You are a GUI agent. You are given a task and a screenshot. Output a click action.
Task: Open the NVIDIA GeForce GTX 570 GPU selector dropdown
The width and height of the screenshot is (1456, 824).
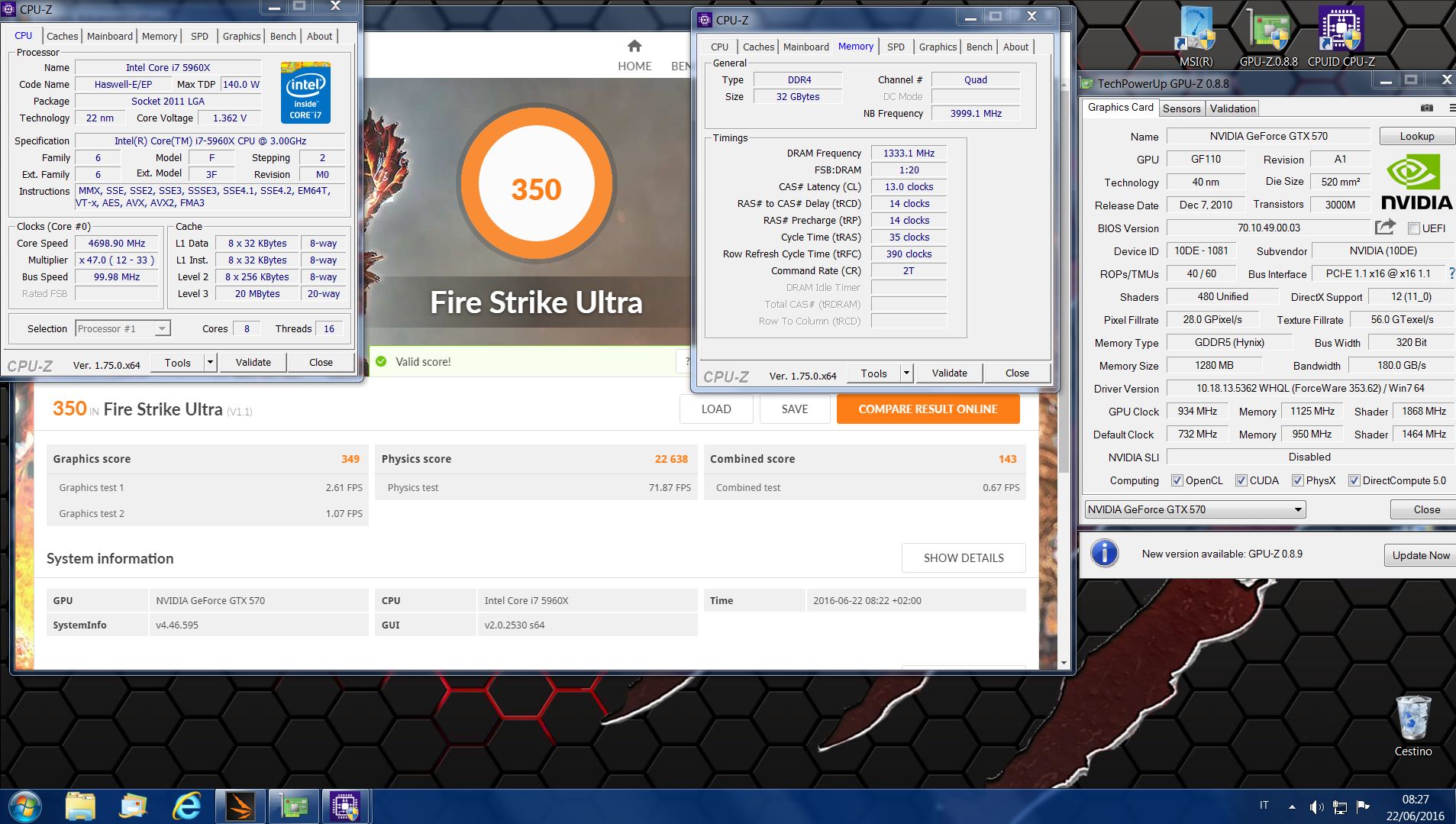pyautogui.click(x=1195, y=509)
